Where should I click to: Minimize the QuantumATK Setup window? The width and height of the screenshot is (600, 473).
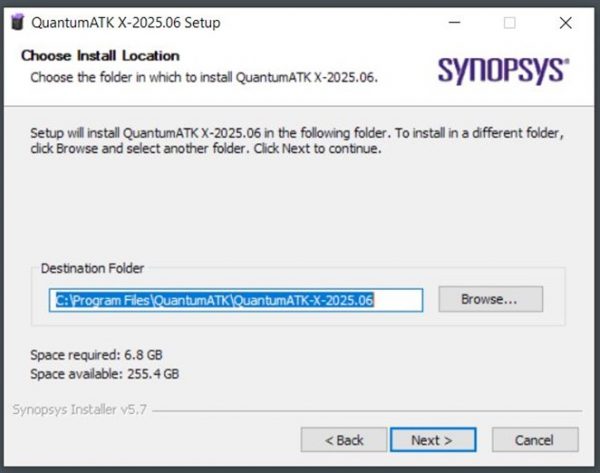(454, 23)
